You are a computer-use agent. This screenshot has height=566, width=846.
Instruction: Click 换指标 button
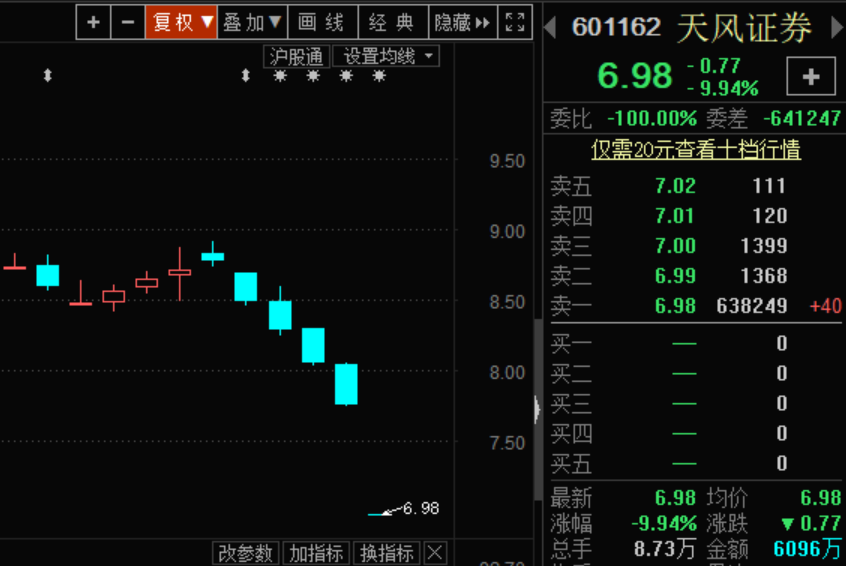387,553
